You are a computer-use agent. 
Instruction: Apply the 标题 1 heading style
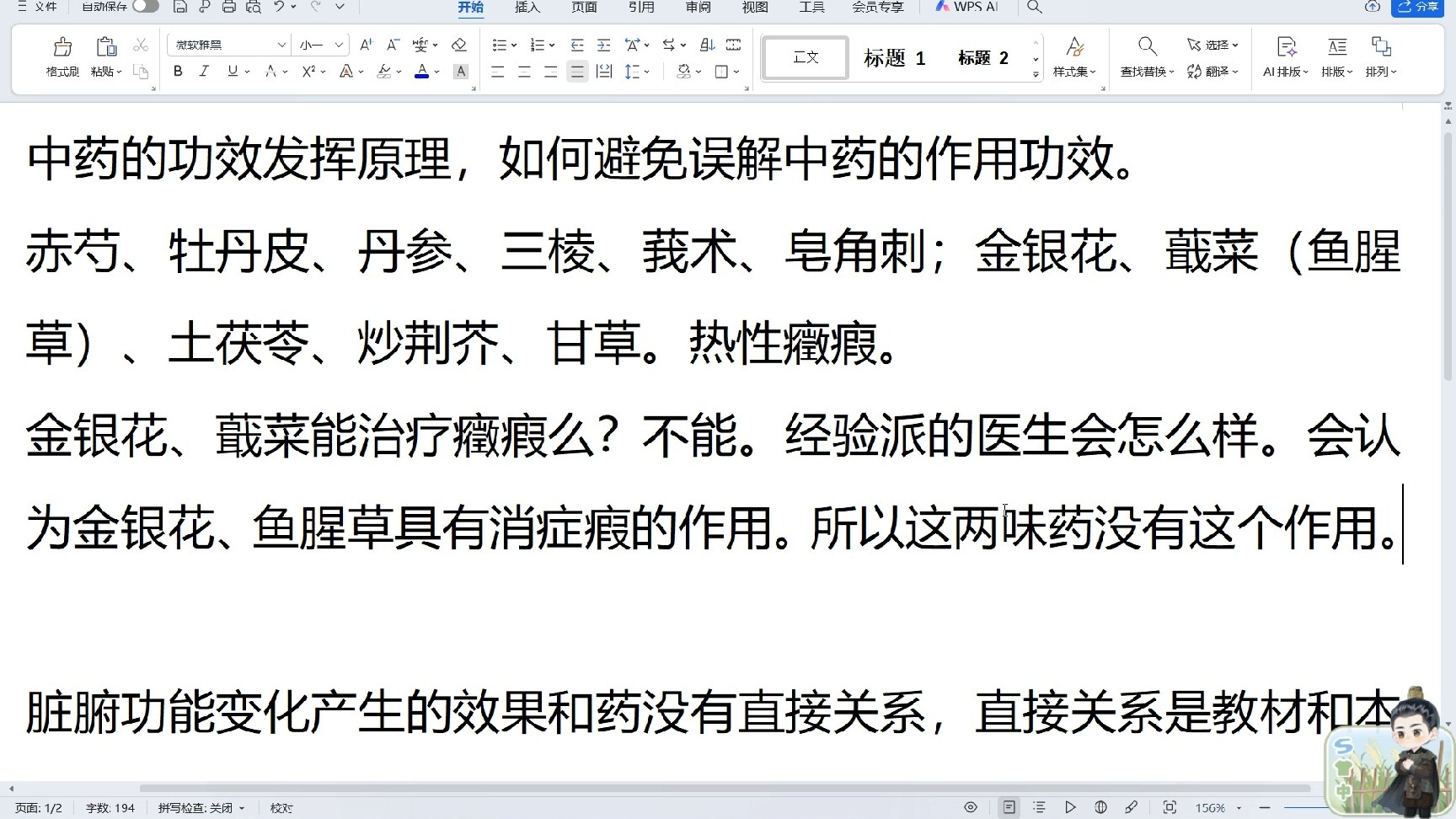coord(893,57)
